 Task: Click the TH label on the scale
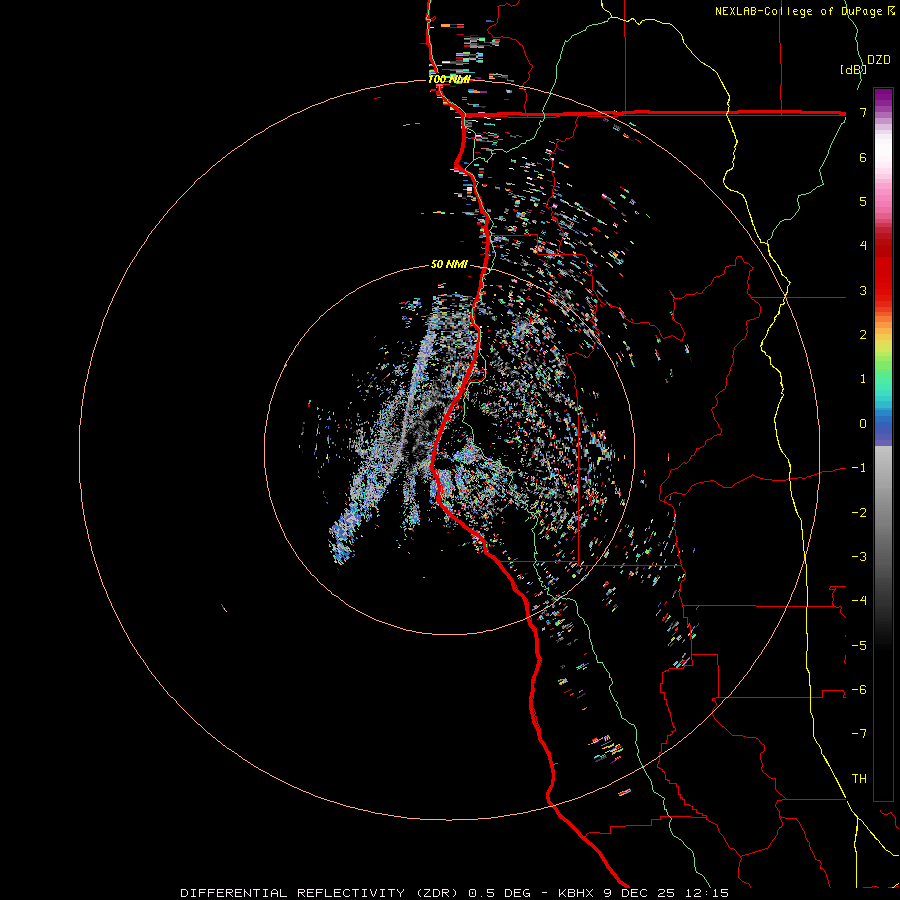[859, 779]
